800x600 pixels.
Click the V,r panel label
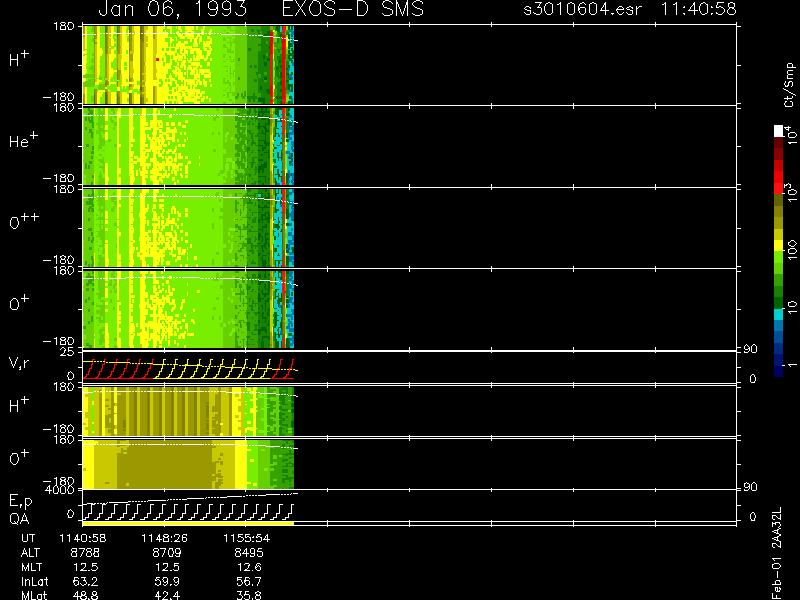coord(19,364)
